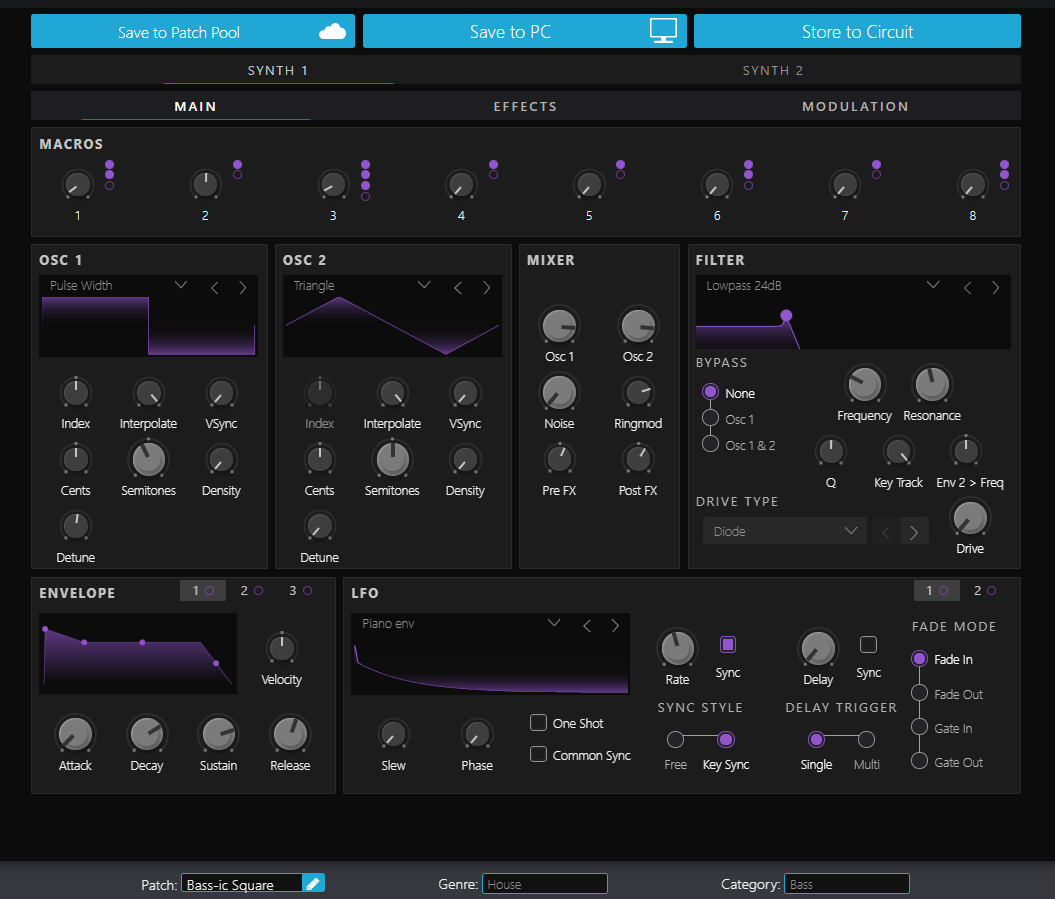This screenshot has width=1055, height=899.
Task: Switch to the Synth 1 tab
Action: (278, 71)
